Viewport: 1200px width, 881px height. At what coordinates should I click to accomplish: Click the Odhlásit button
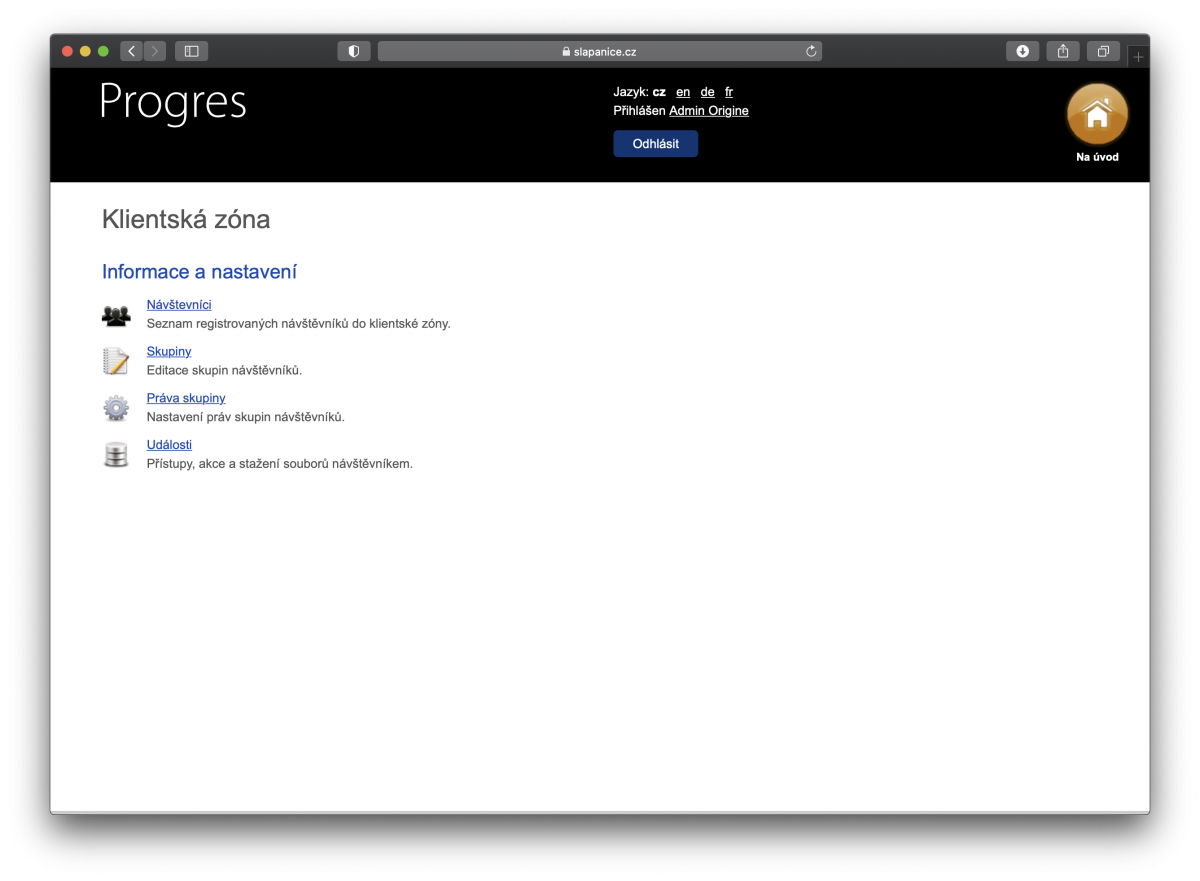click(655, 143)
